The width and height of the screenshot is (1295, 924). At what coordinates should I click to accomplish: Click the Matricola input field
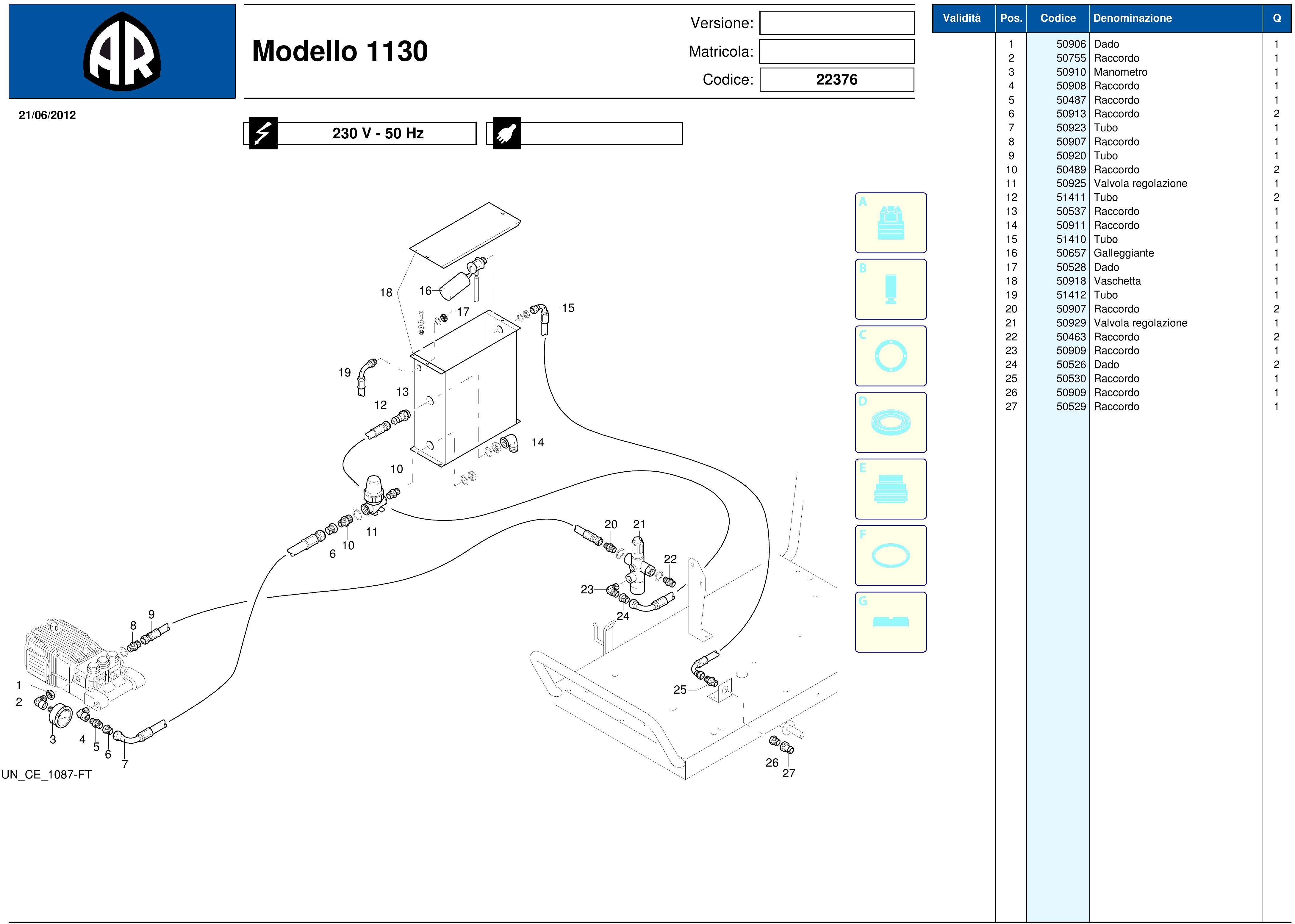836,51
